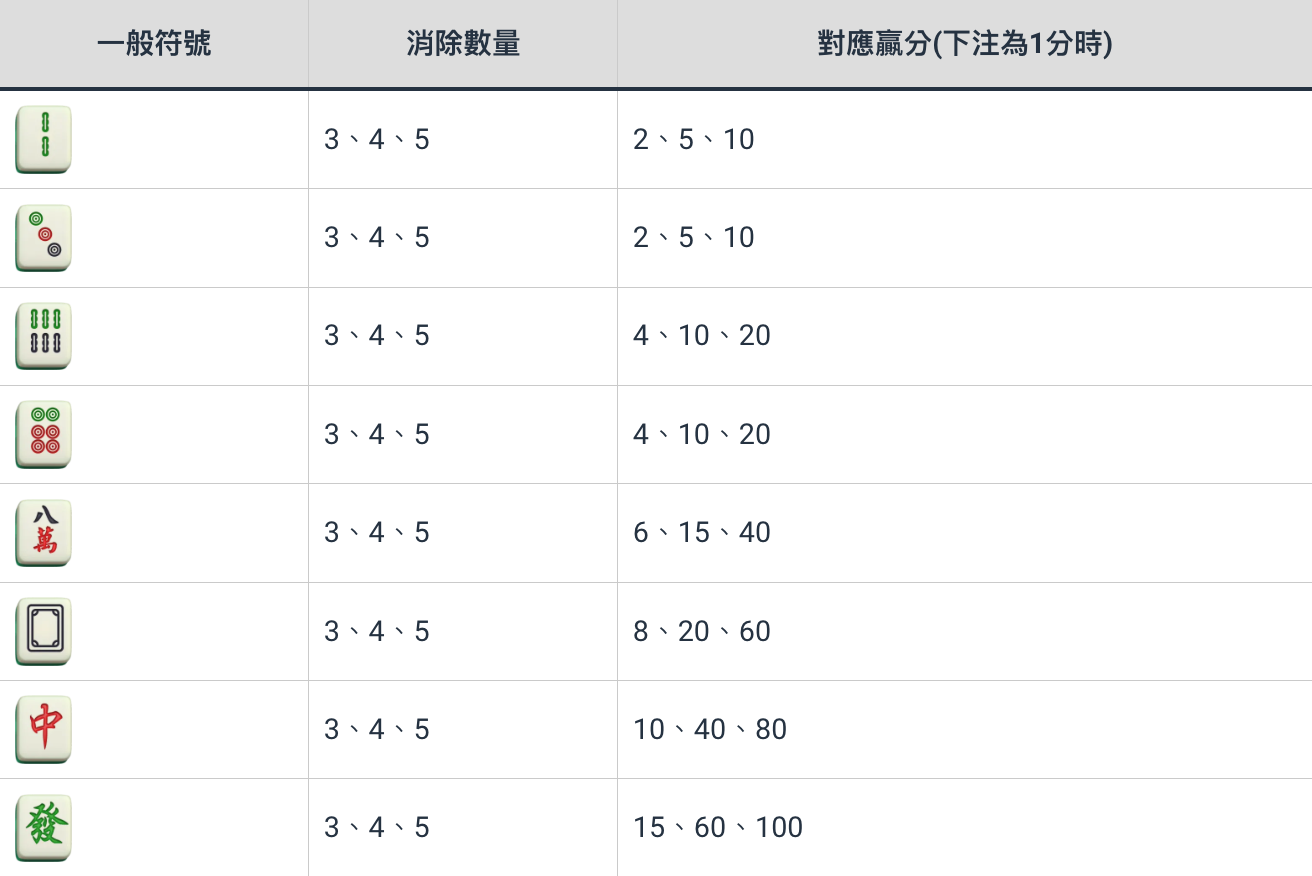The width and height of the screenshot is (1312, 876).
Task: Select the green 發 dragon tile icon
Action: (44, 827)
